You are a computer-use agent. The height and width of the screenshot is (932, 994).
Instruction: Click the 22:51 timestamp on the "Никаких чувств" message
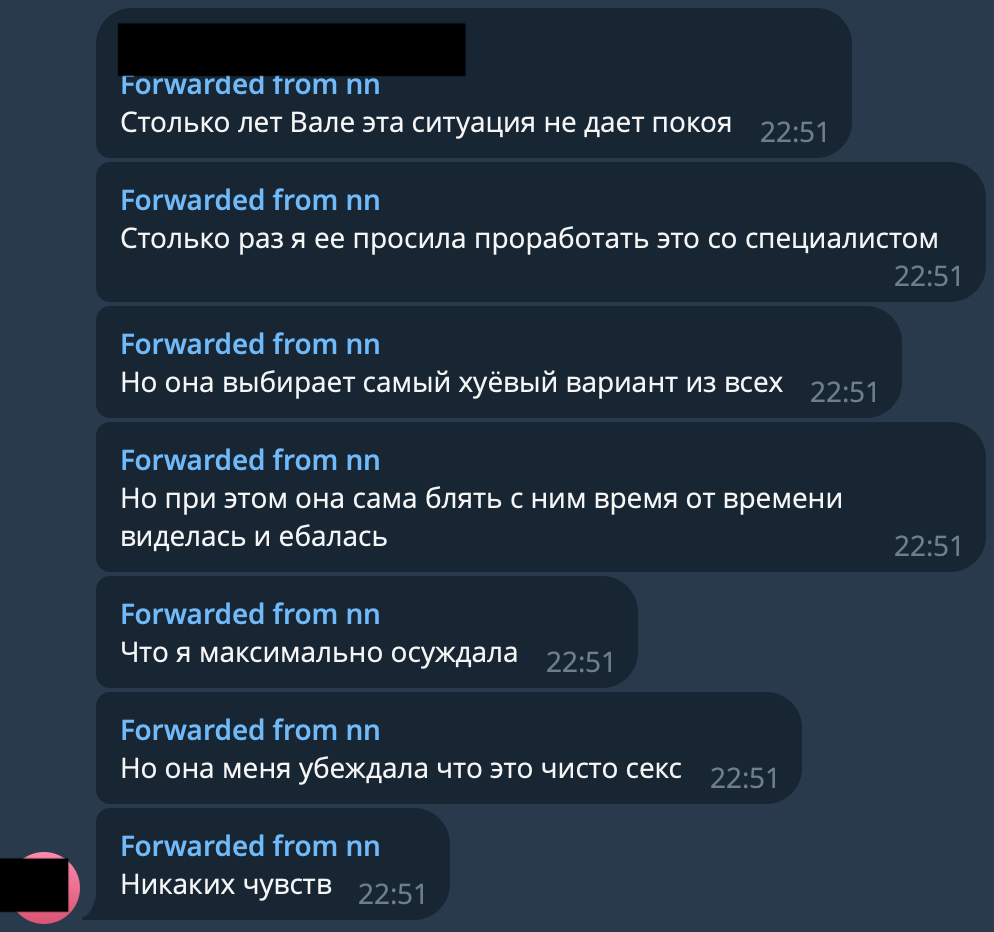click(x=392, y=895)
